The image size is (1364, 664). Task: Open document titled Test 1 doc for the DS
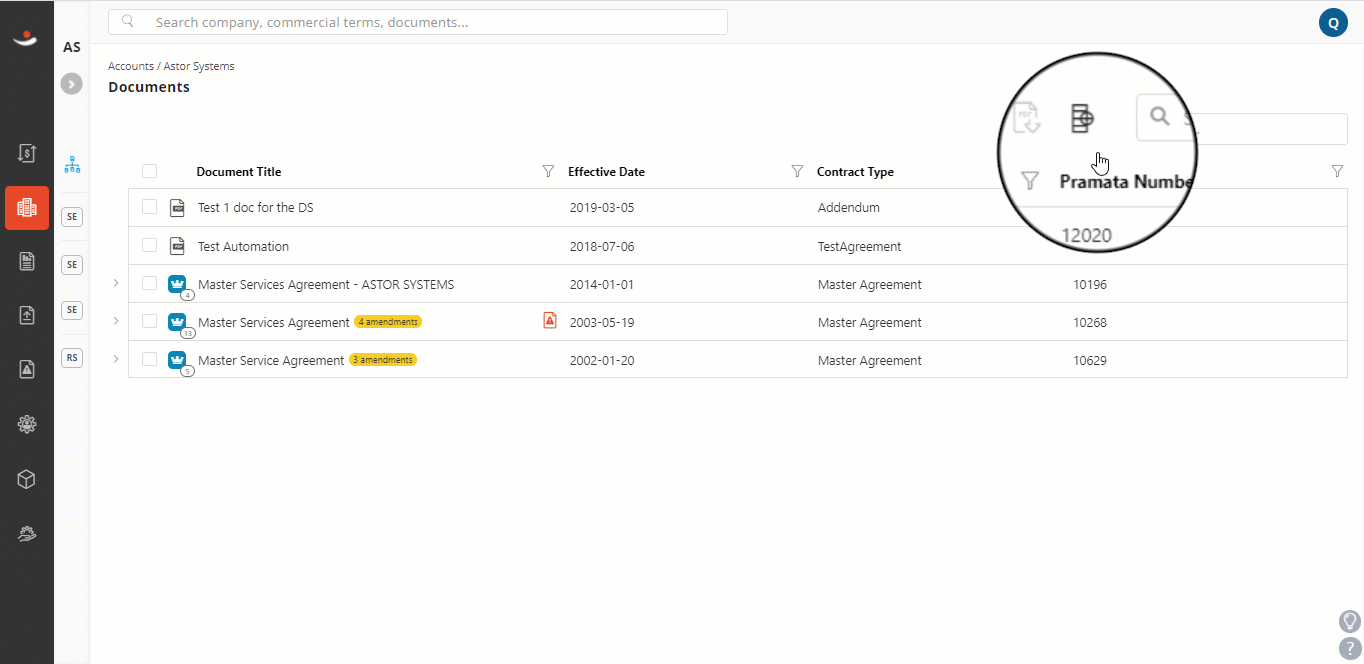(256, 208)
